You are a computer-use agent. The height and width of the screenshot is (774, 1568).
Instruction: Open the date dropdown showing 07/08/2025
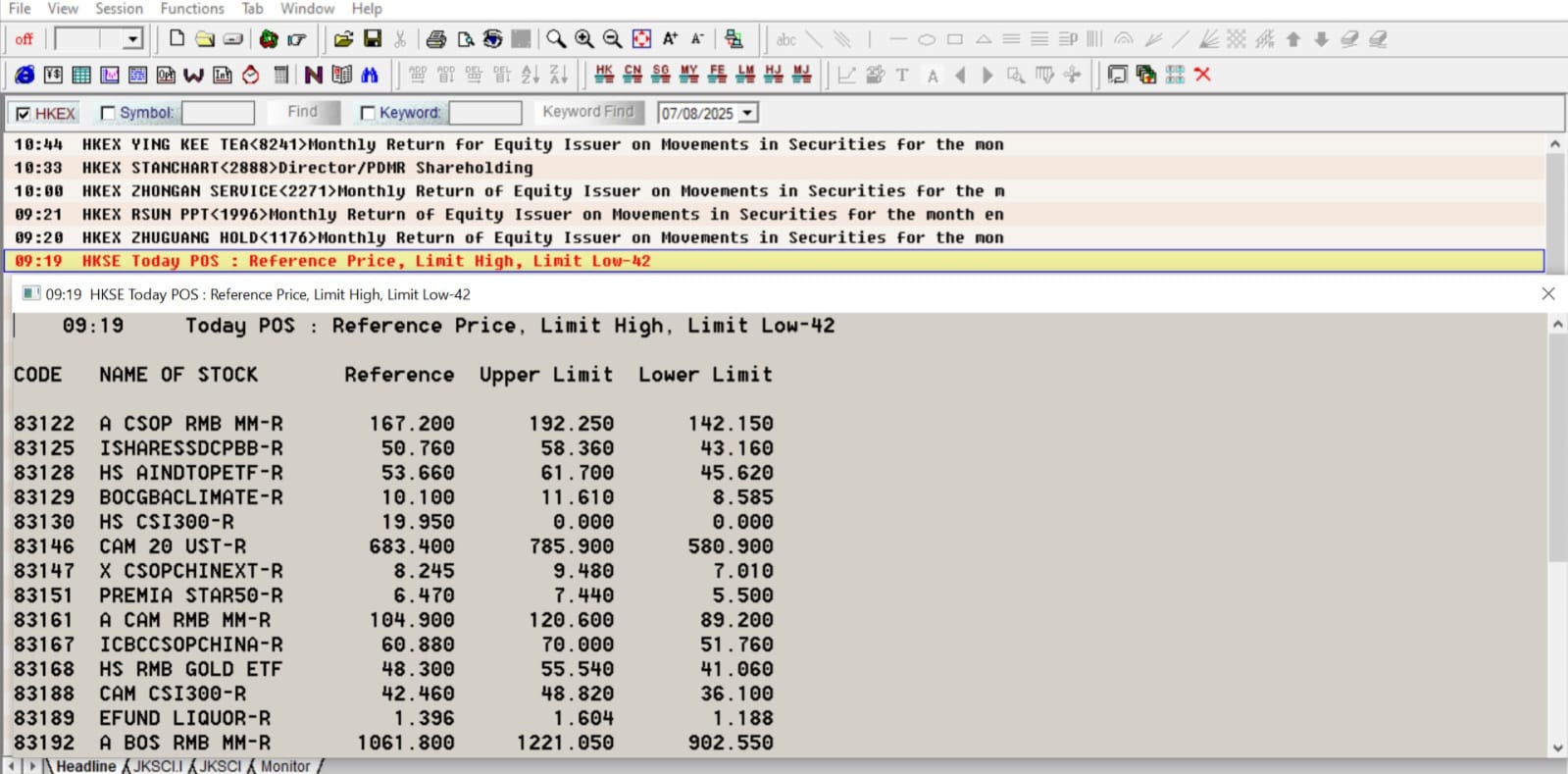point(748,114)
